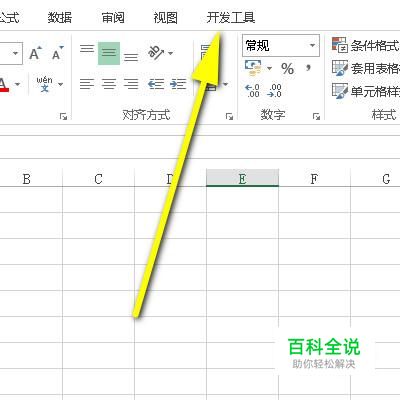Center text horizontally

tap(109, 84)
